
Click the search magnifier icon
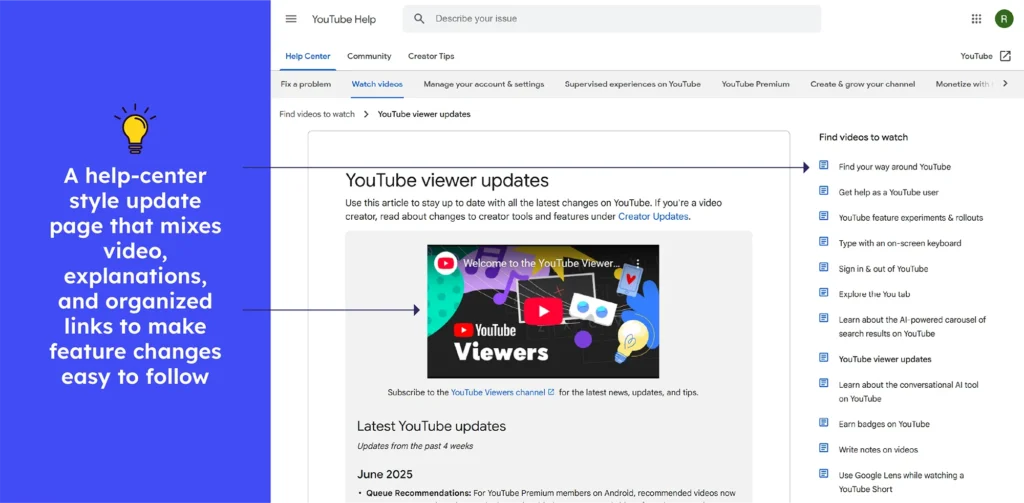[x=419, y=19]
